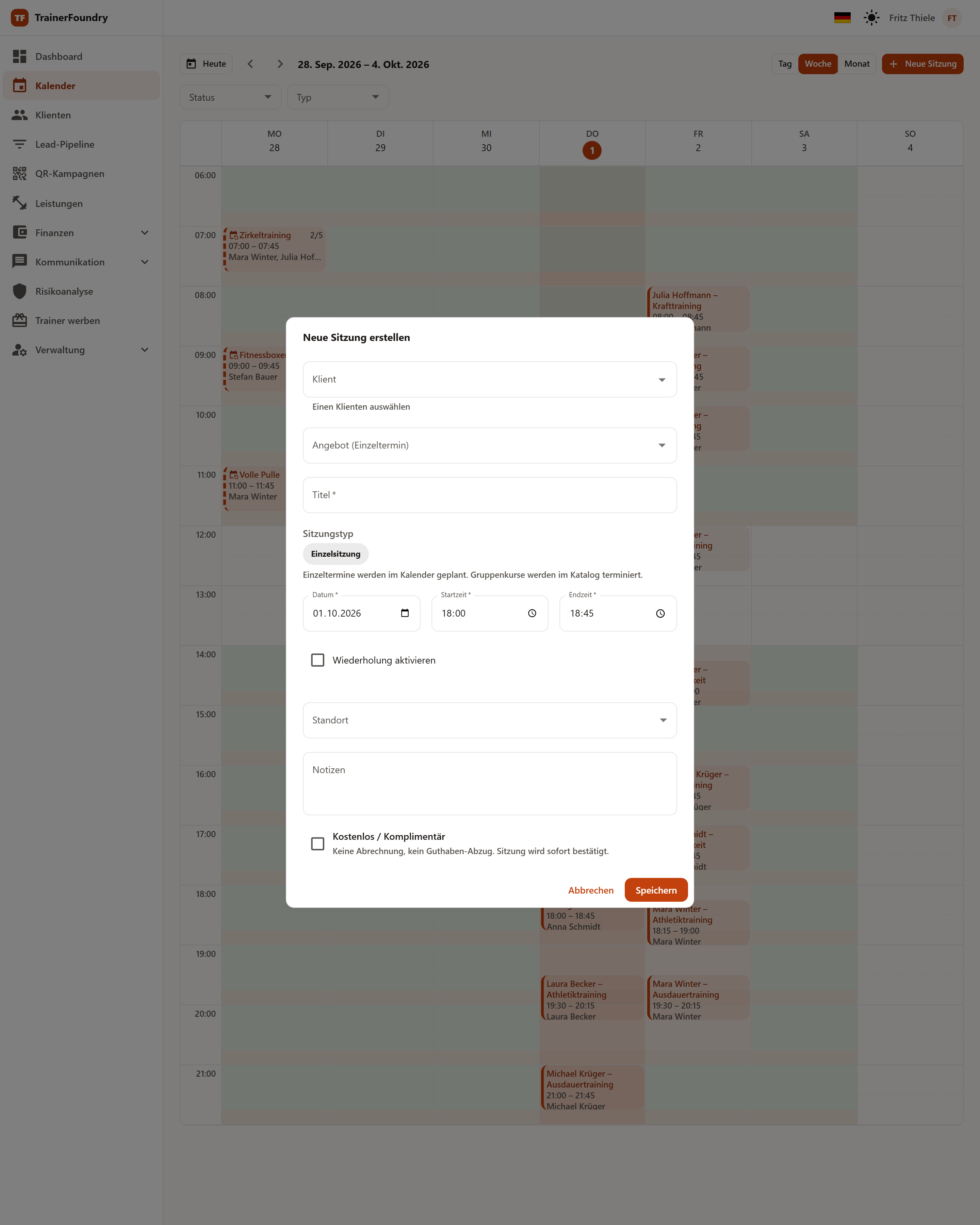Viewport: 980px width, 1225px height.
Task: Open the Datum calendar picker icon
Action: click(405, 613)
